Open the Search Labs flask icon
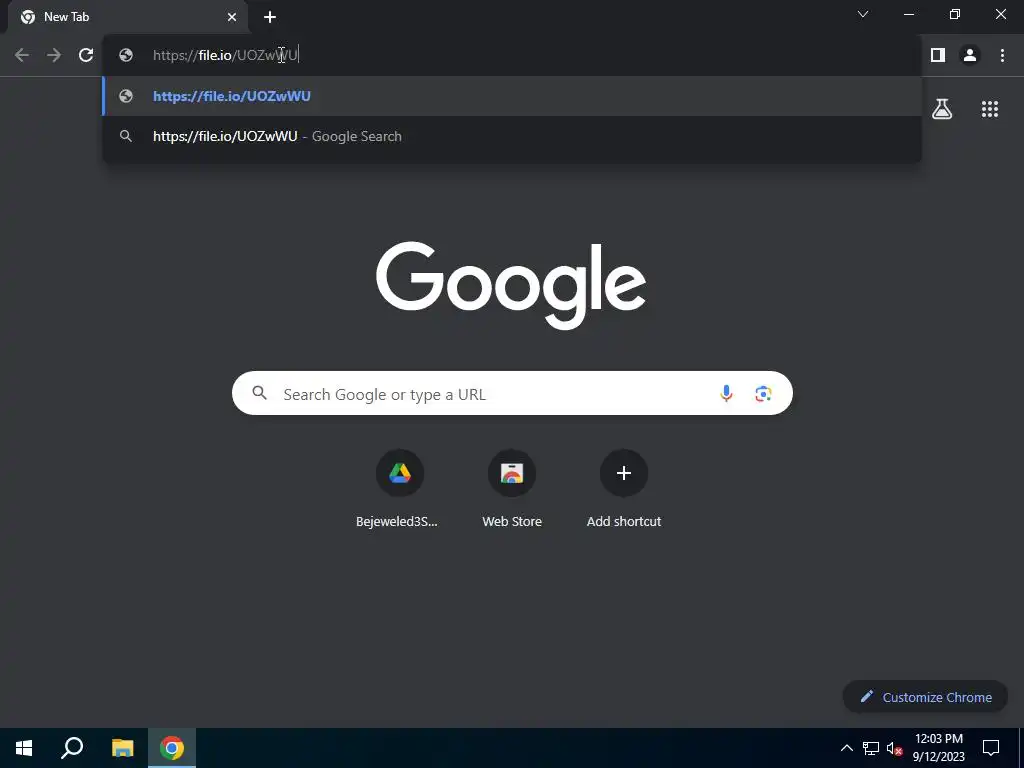Image resolution: width=1024 pixels, height=768 pixels. tap(942, 108)
